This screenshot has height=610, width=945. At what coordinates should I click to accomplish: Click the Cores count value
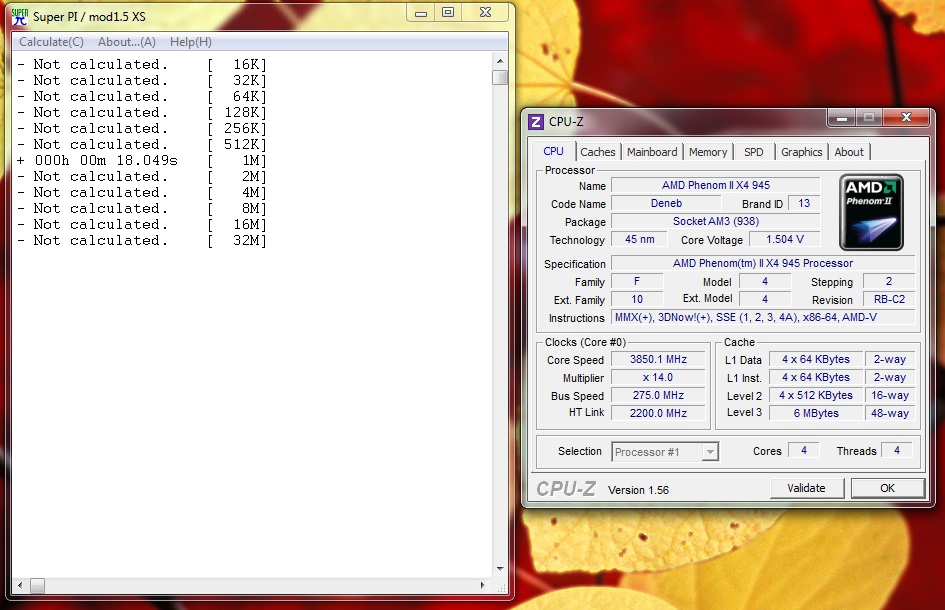pyautogui.click(x=803, y=450)
